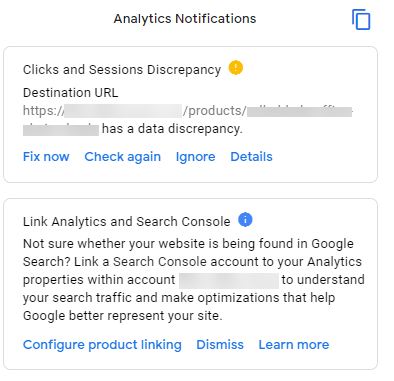
Task: Choose the Check again link
Action: coord(122,156)
